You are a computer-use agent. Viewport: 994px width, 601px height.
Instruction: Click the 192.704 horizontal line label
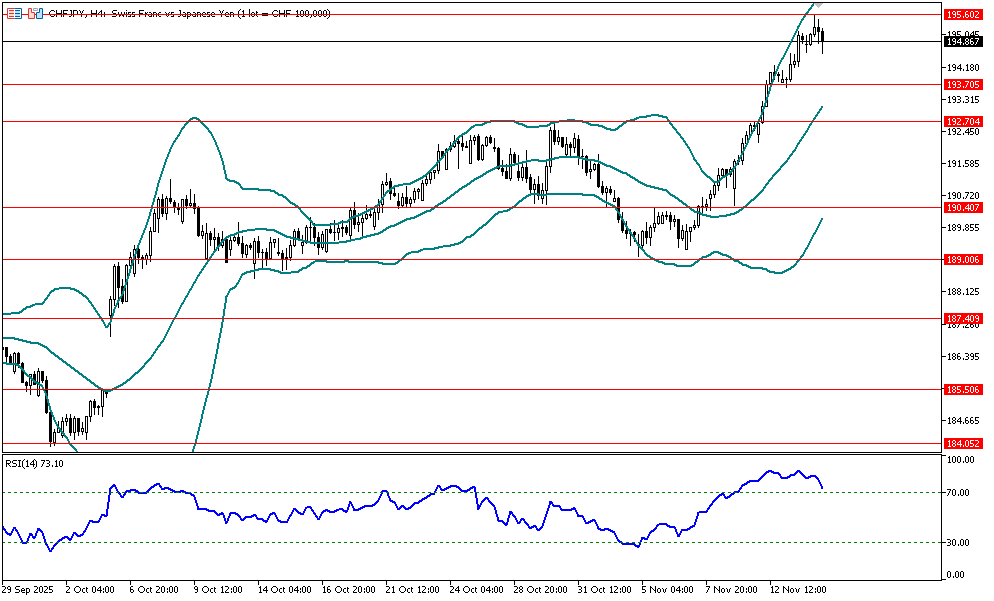click(961, 121)
